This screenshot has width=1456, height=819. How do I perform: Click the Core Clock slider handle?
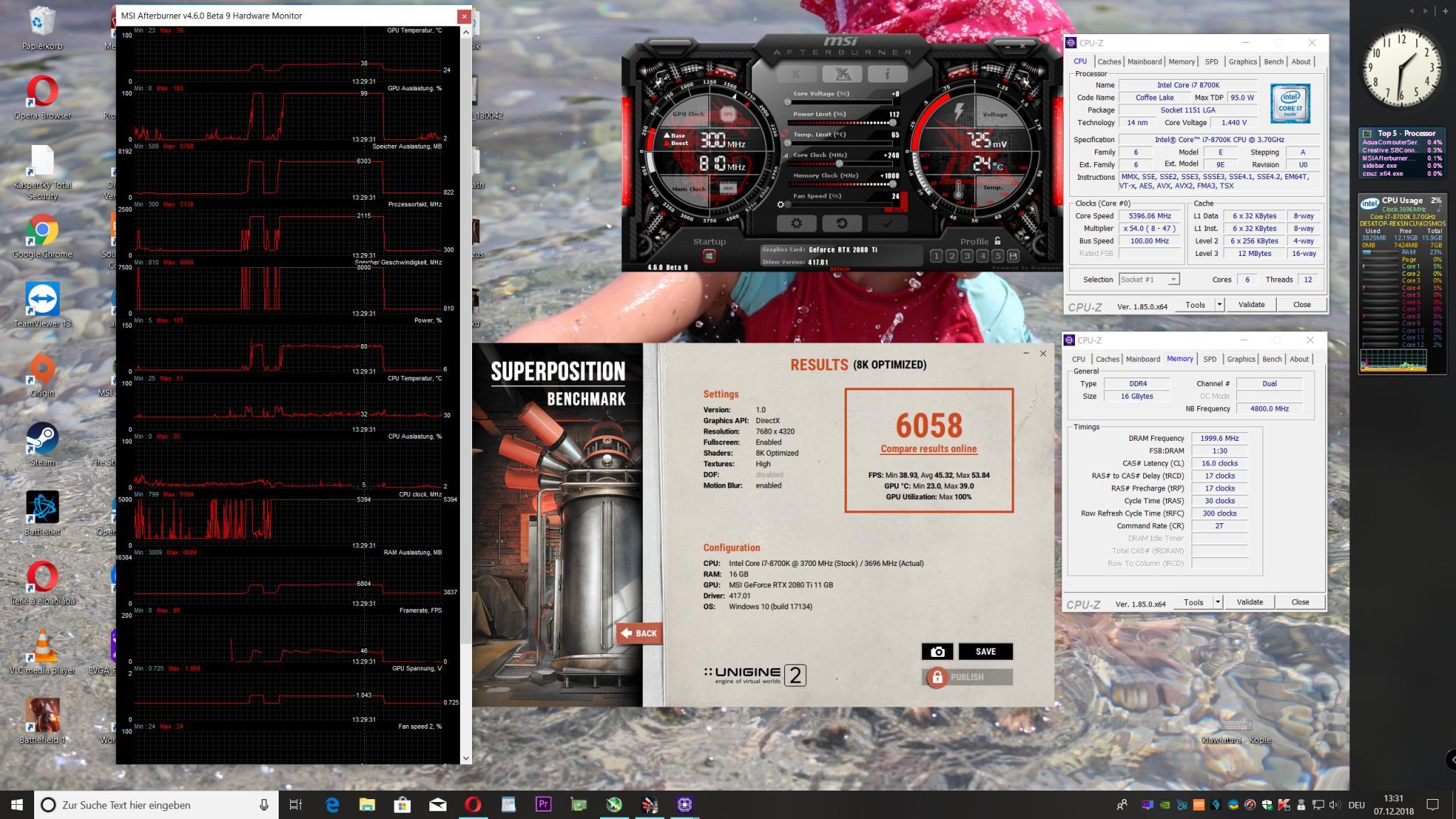tap(840, 164)
